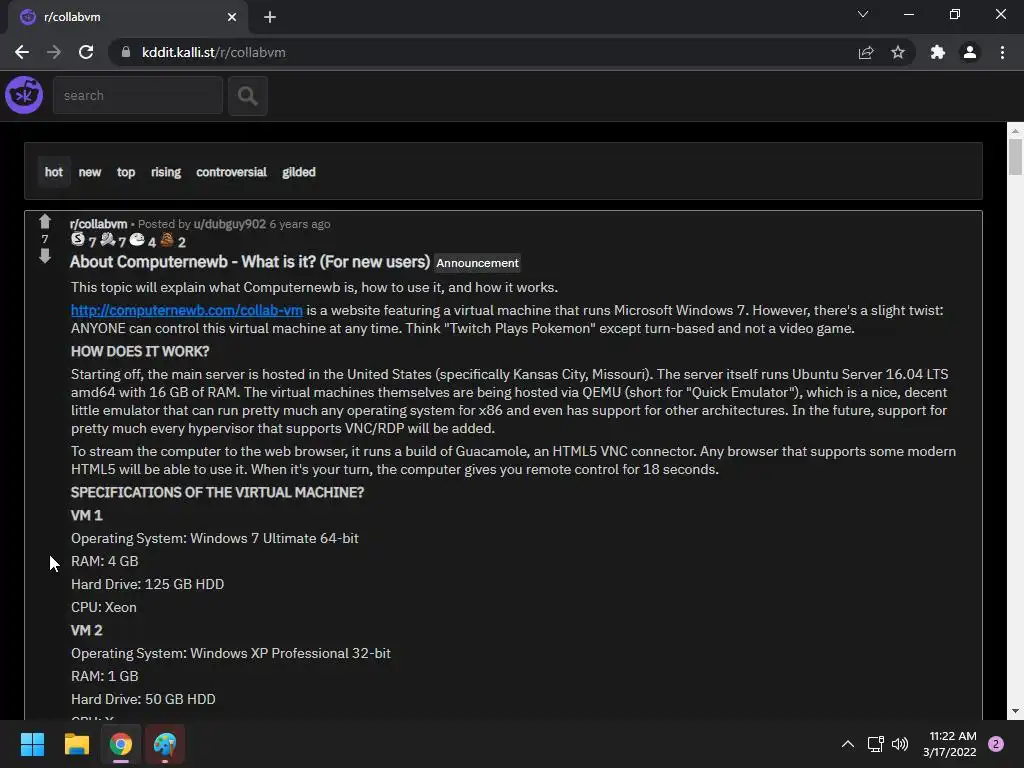Select the new sort tab
Viewport: 1024px width, 768px height.
90,172
